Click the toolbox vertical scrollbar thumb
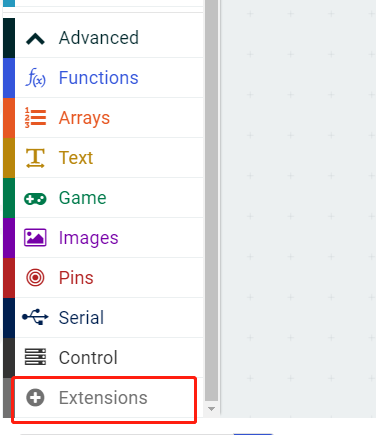 pyautogui.click(x=211, y=201)
